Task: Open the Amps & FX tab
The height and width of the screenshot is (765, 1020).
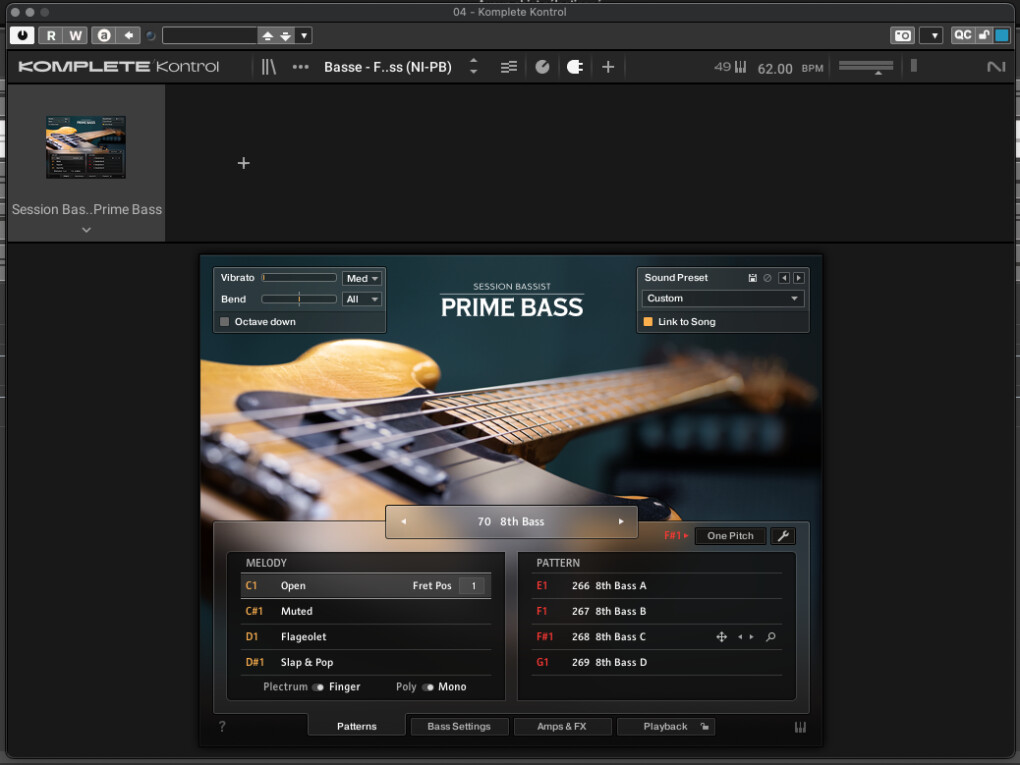Action: pos(562,727)
